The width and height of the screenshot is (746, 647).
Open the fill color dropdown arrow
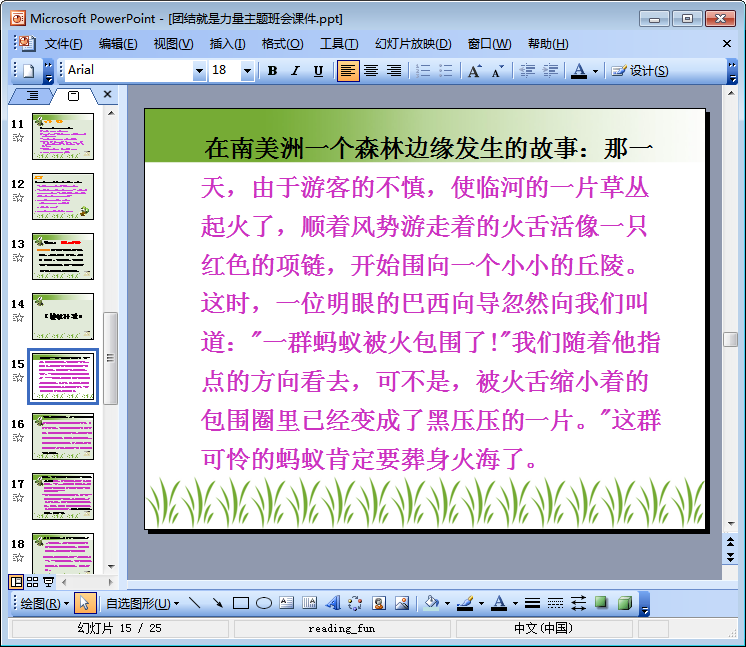(x=447, y=603)
